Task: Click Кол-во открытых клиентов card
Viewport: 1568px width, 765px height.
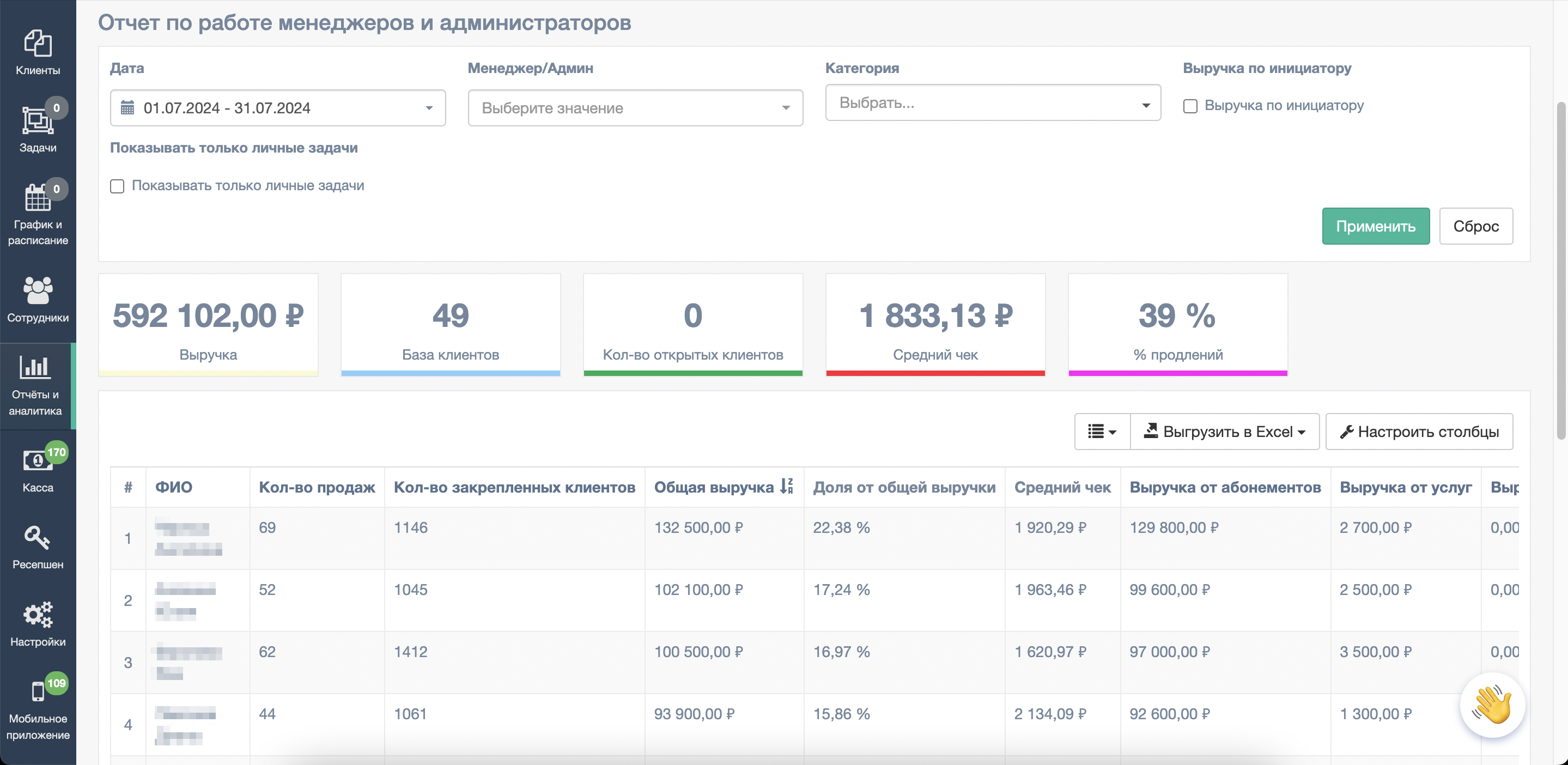Action: click(692, 324)
